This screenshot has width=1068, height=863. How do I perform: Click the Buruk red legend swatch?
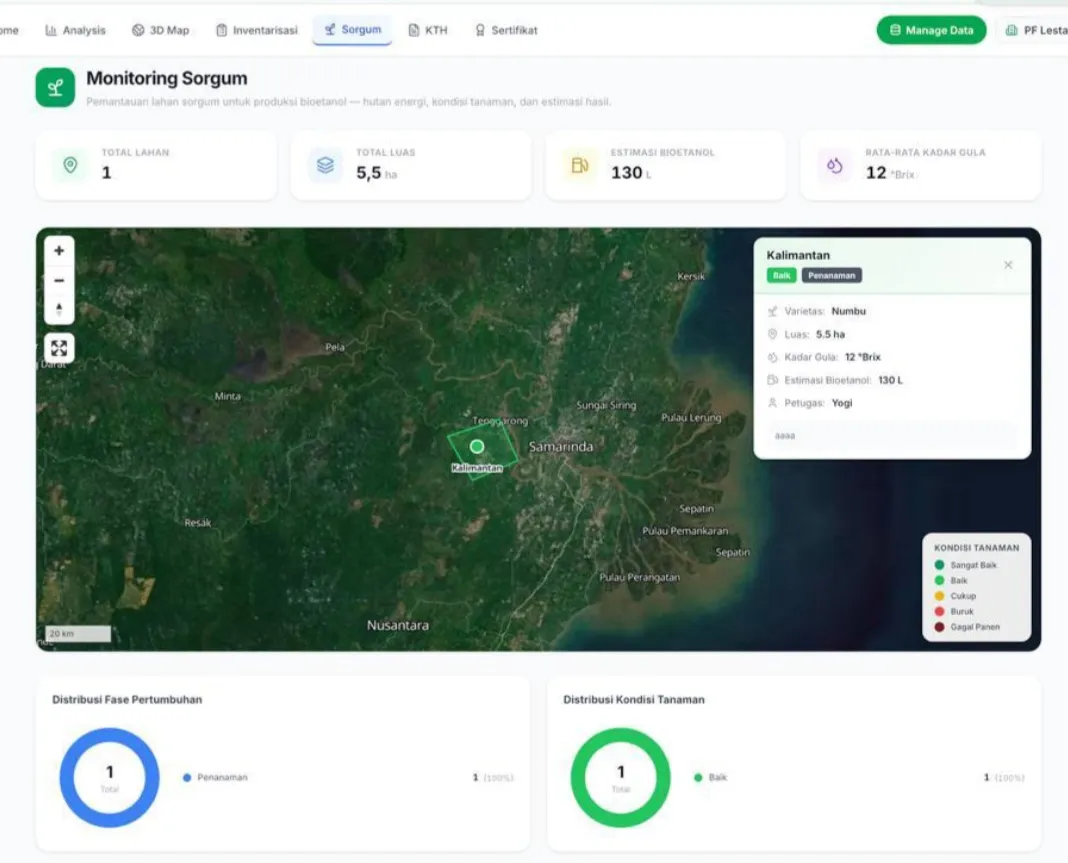(939, 612)
